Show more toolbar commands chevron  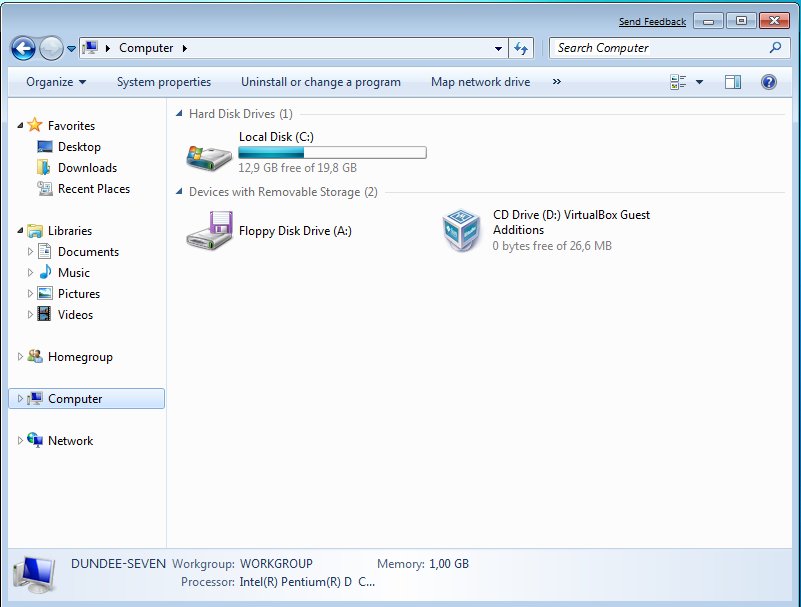point(557,82)
